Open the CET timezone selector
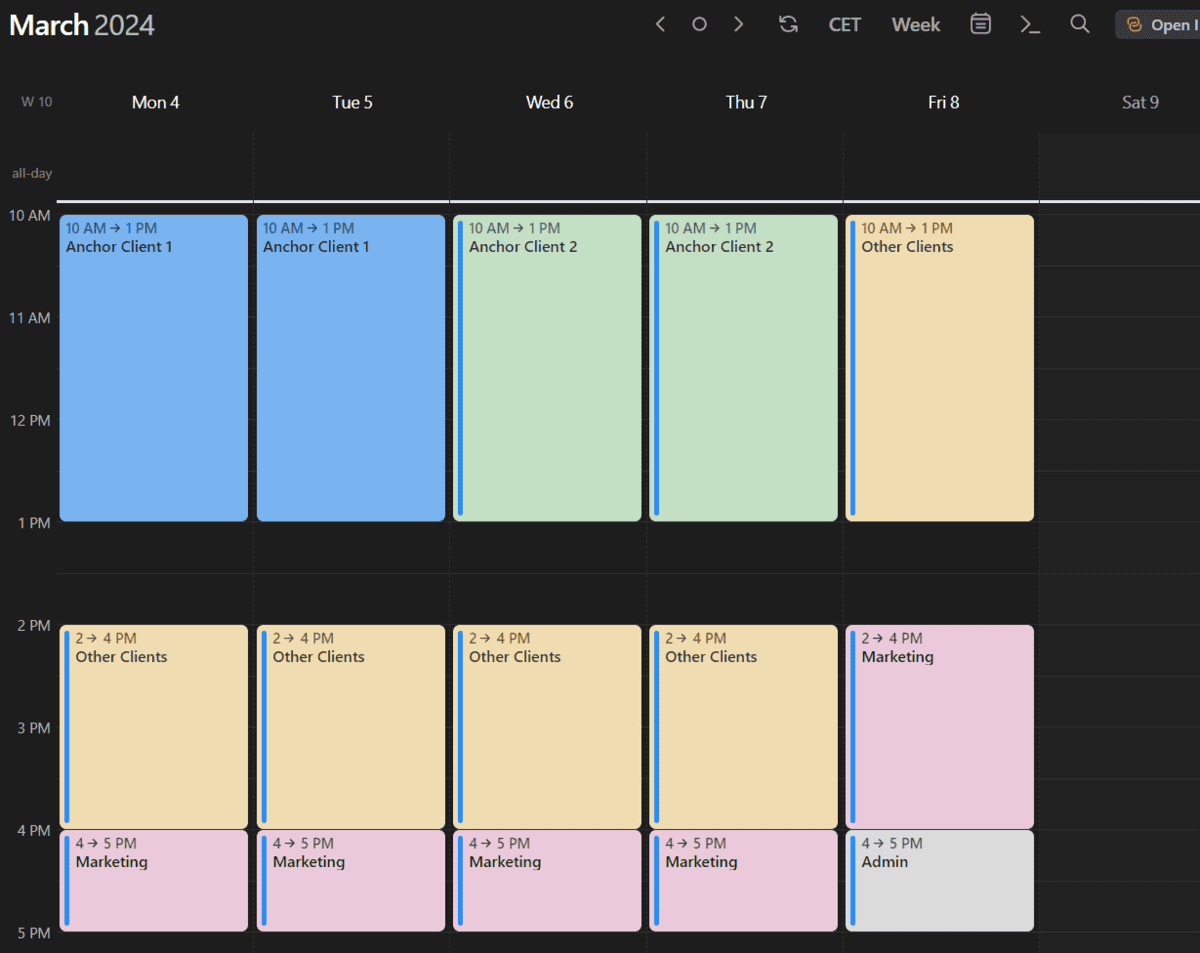Image resolution: width=1200 pixels, height=953 pixels. pyautogui.click(x=845, y=24)
